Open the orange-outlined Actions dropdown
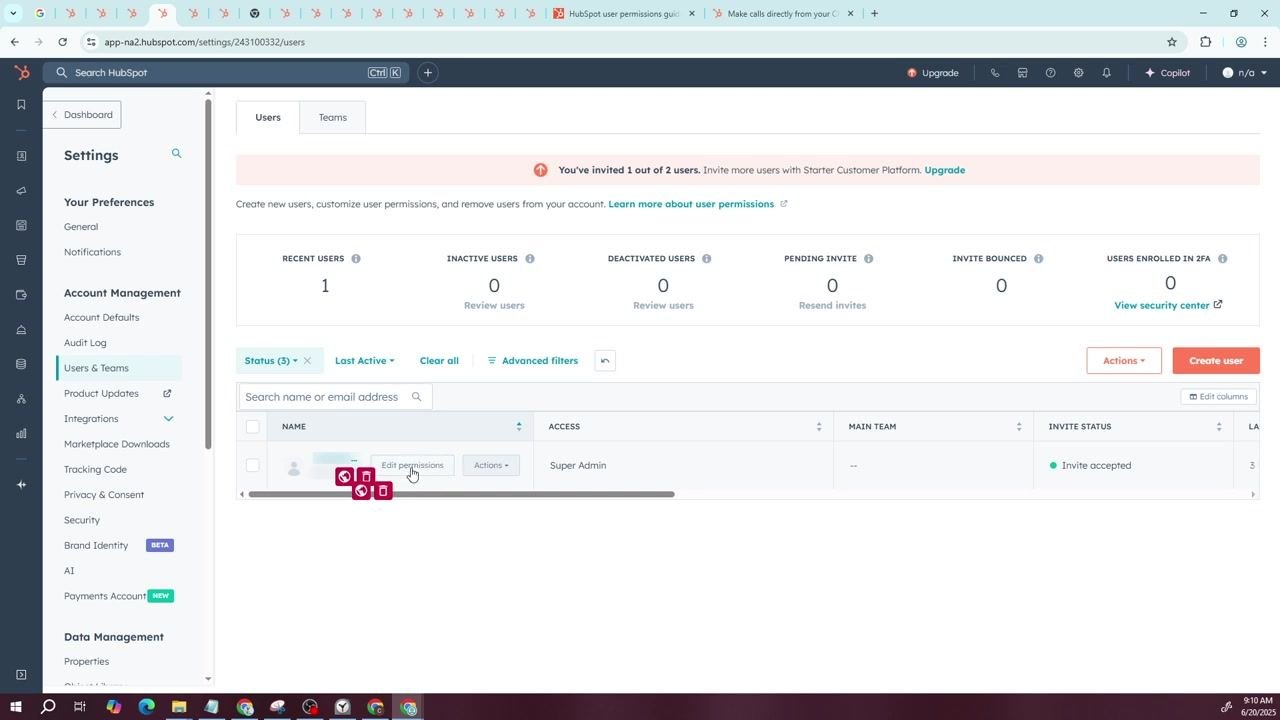 point(1124,361)
